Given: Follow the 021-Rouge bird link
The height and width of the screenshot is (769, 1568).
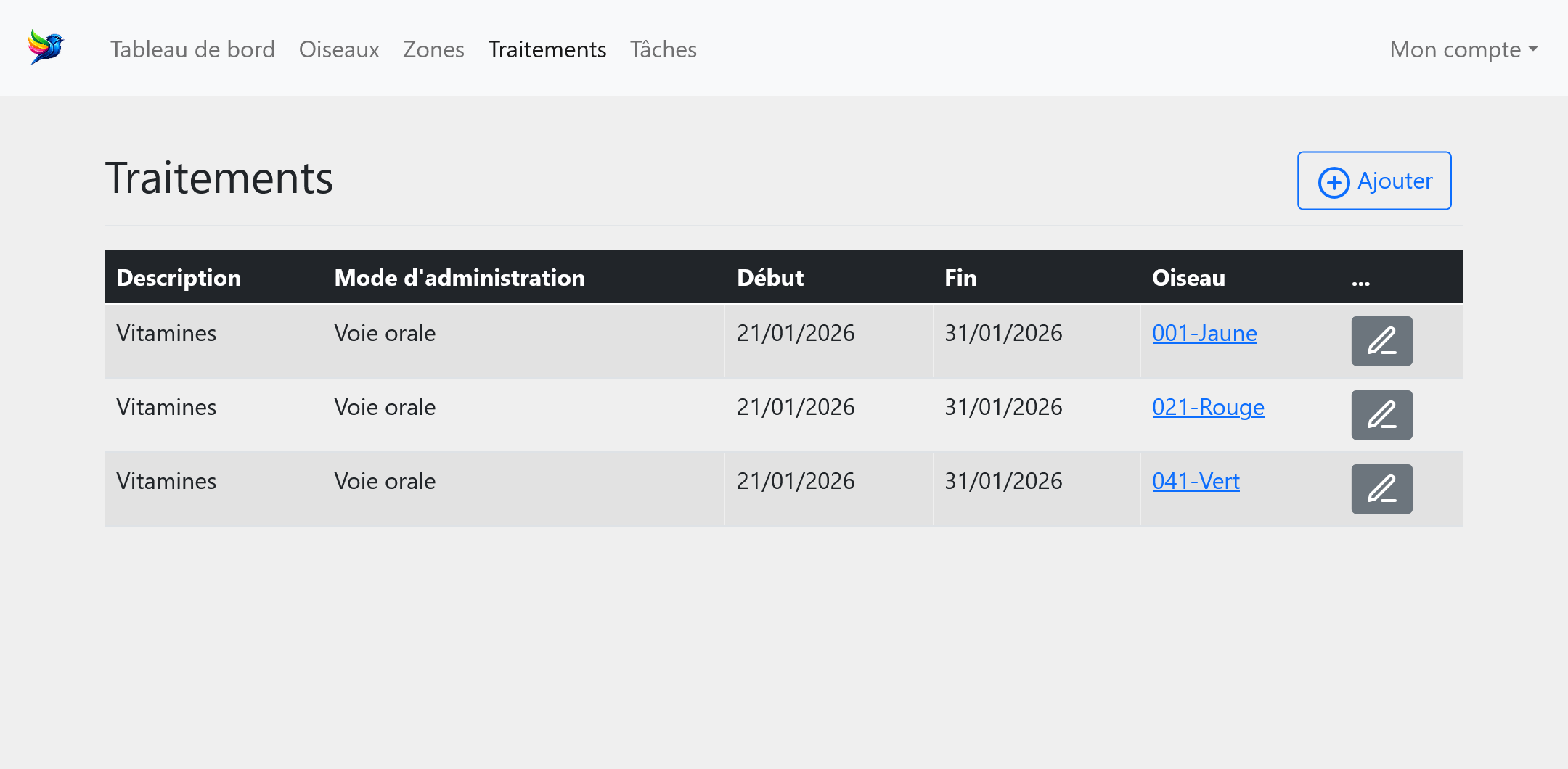Looking at the screenshot, I should (1208, 407).
